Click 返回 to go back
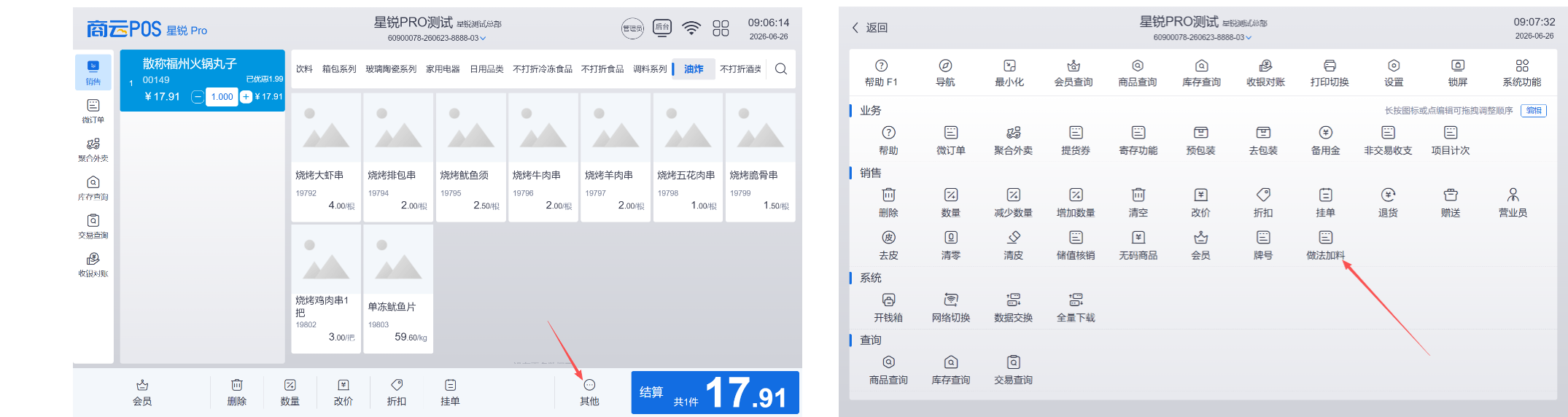The width and height of the screenshot is (1568, 417). click(x=869, y=28)
